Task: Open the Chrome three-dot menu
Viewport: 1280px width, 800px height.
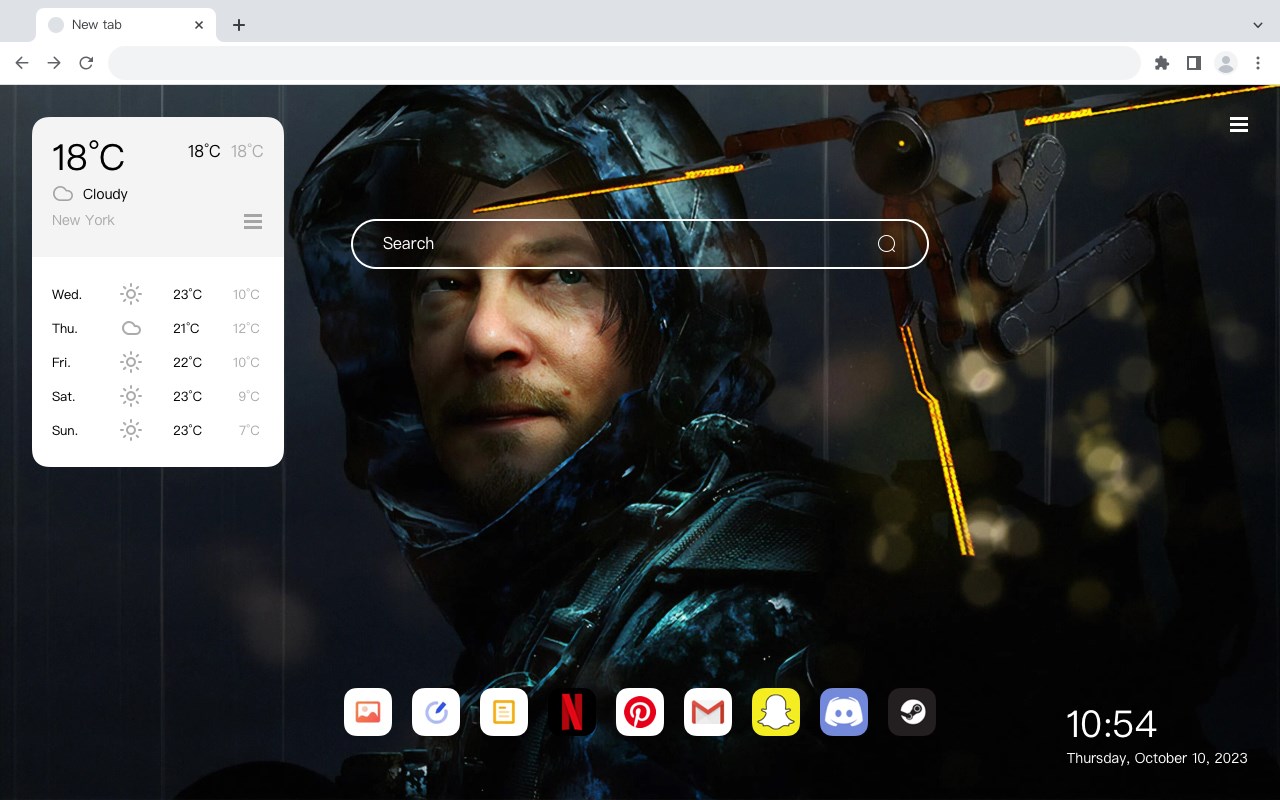Action: point(1258,63)
